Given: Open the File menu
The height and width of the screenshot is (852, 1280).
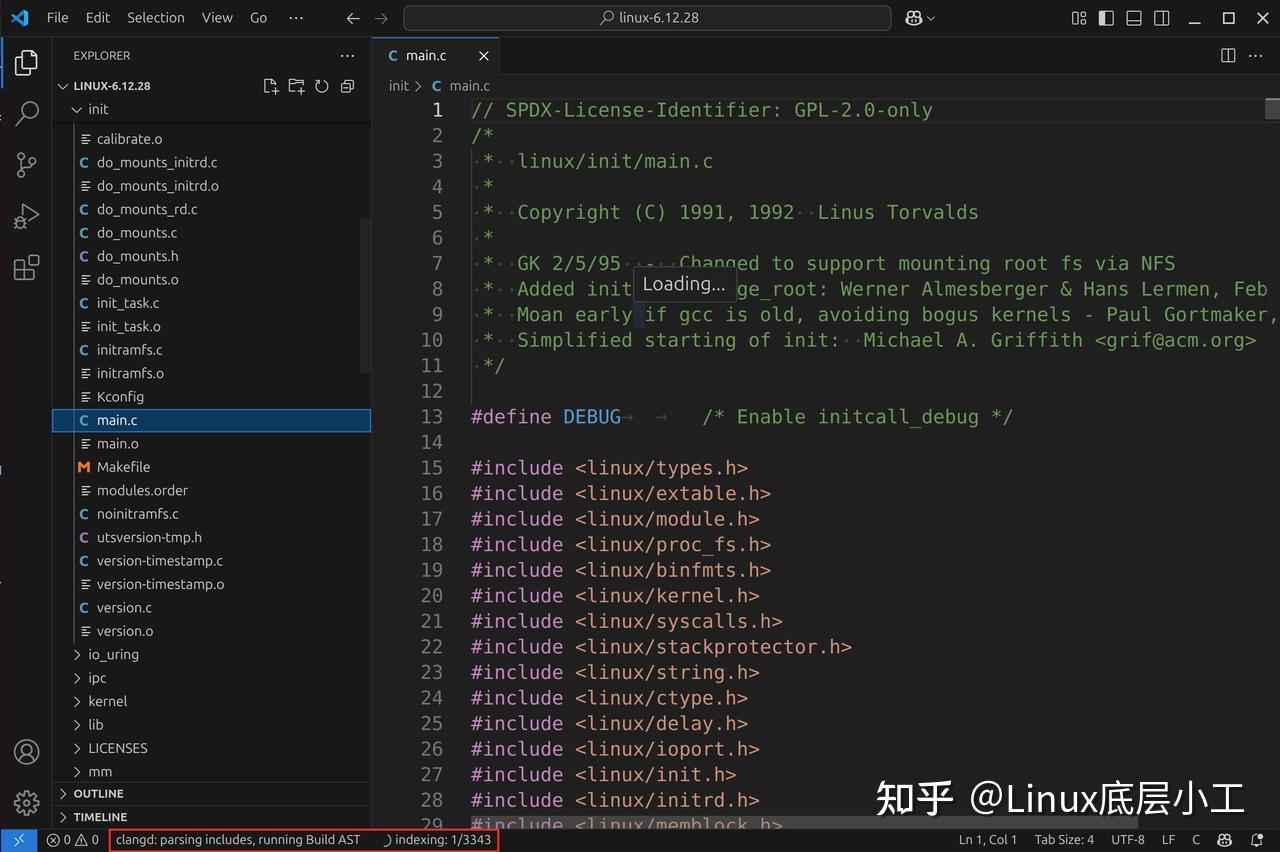Looking at the screenshot, I should tap(57, 17).
